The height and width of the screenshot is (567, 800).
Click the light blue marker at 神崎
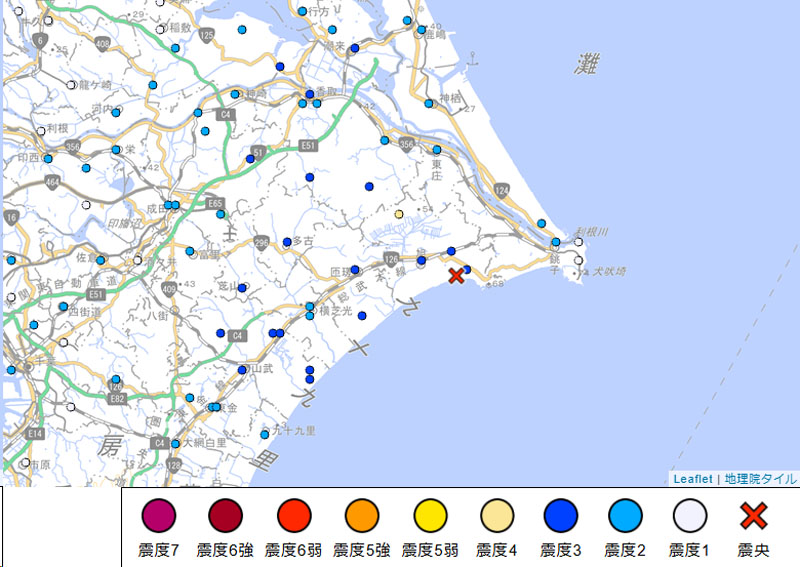pyautogui.click(x=235, y=94)
